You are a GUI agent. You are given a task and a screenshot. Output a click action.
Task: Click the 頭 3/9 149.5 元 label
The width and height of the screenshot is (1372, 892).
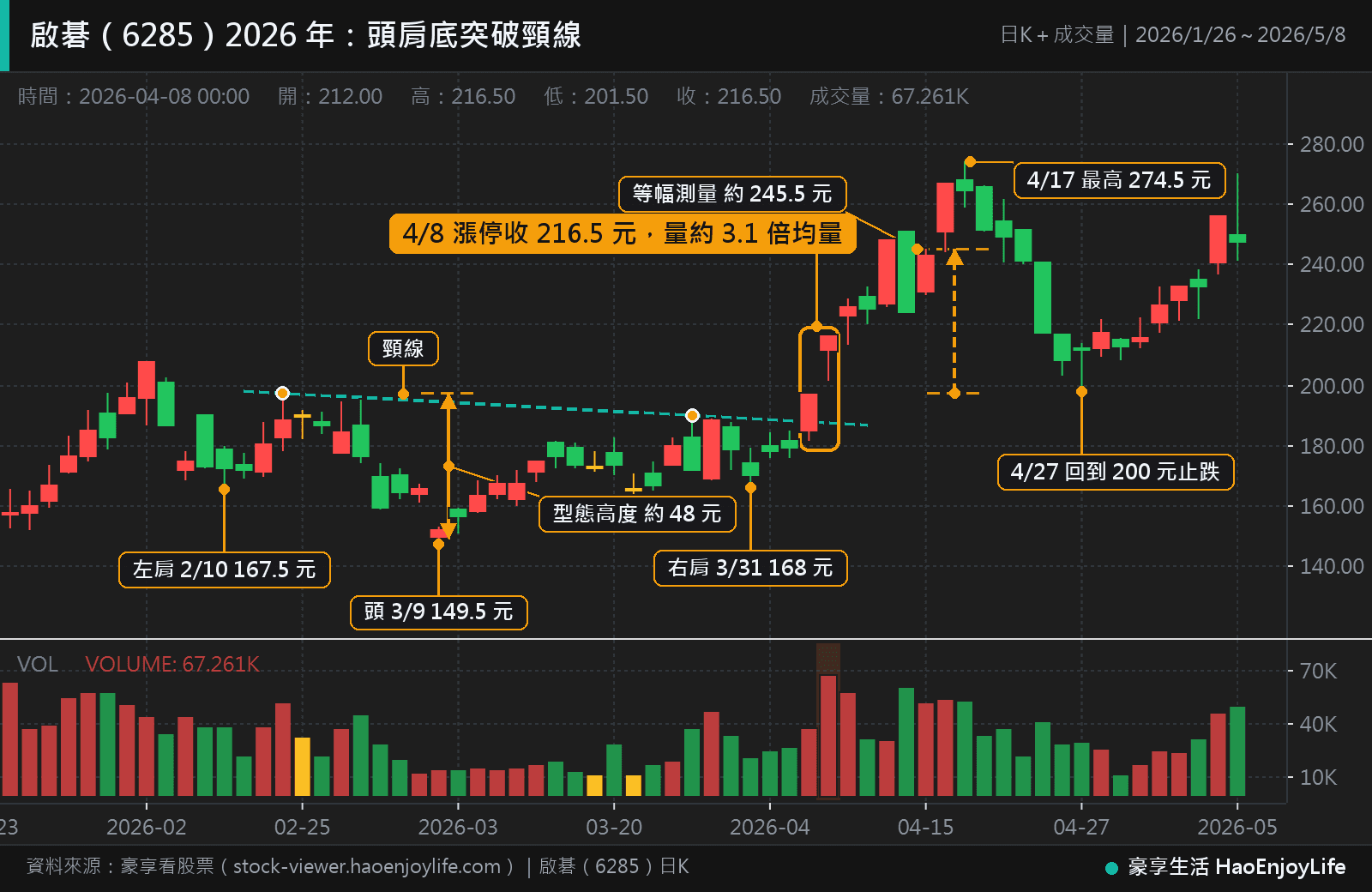439,612
